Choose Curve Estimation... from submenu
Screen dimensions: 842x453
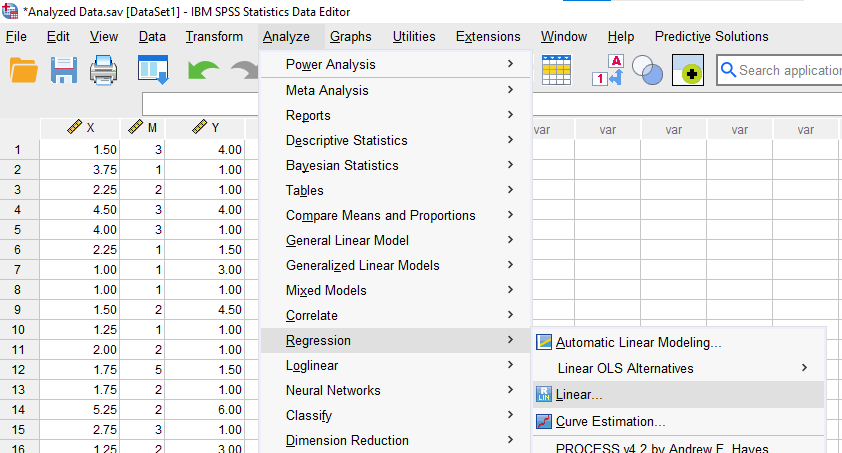[x=610, y=421]
